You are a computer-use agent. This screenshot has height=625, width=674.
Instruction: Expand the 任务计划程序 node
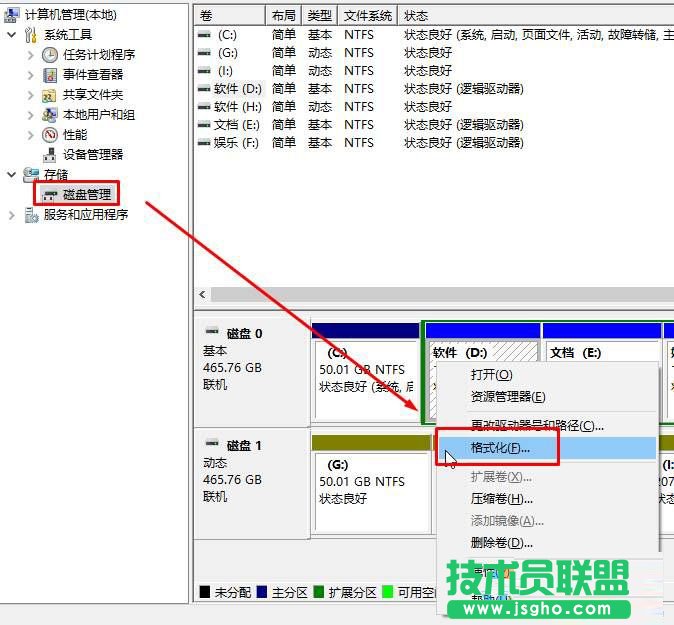click(31, 55)
